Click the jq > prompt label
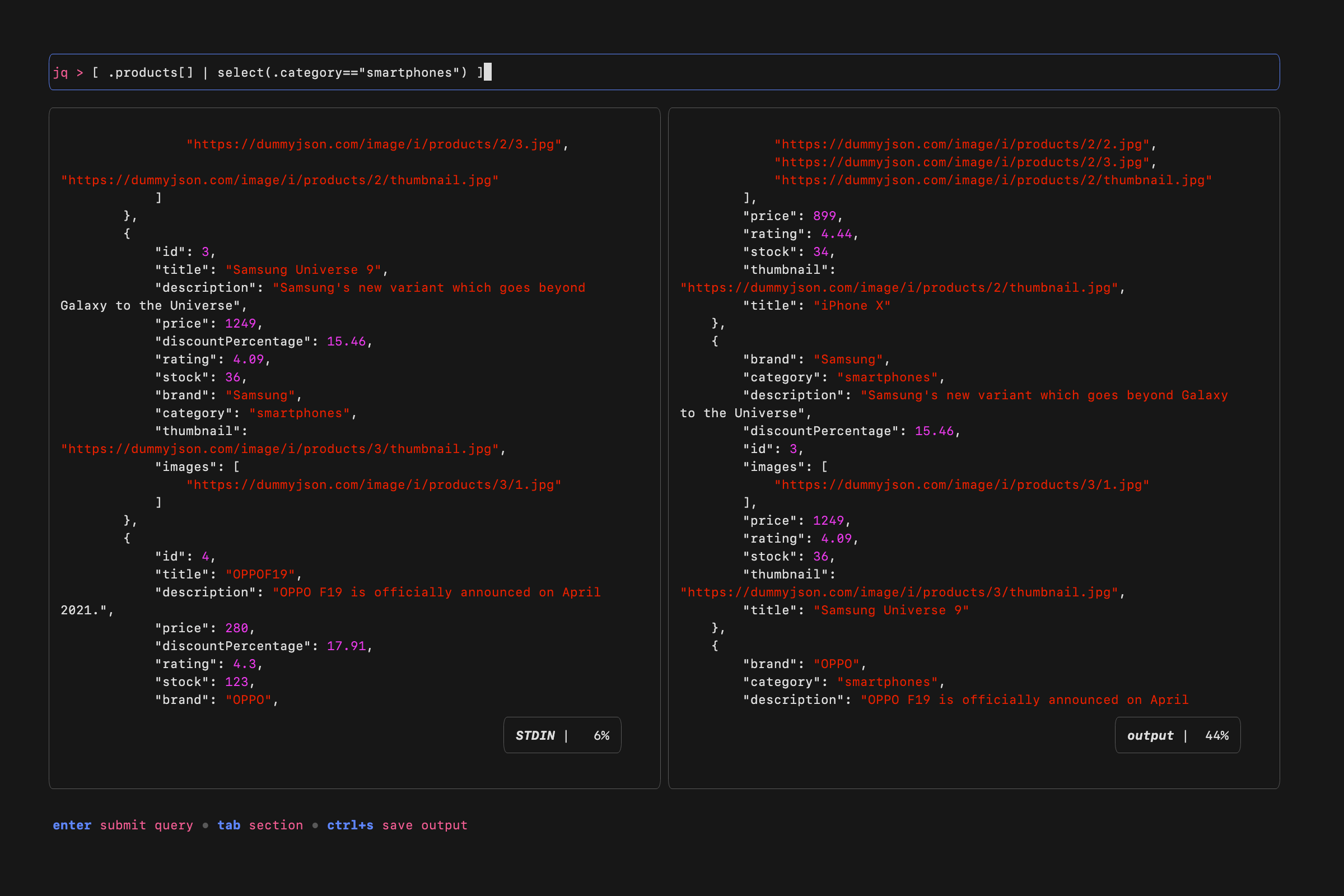Viewport: 1344px width, 896px height. point(68,73)
